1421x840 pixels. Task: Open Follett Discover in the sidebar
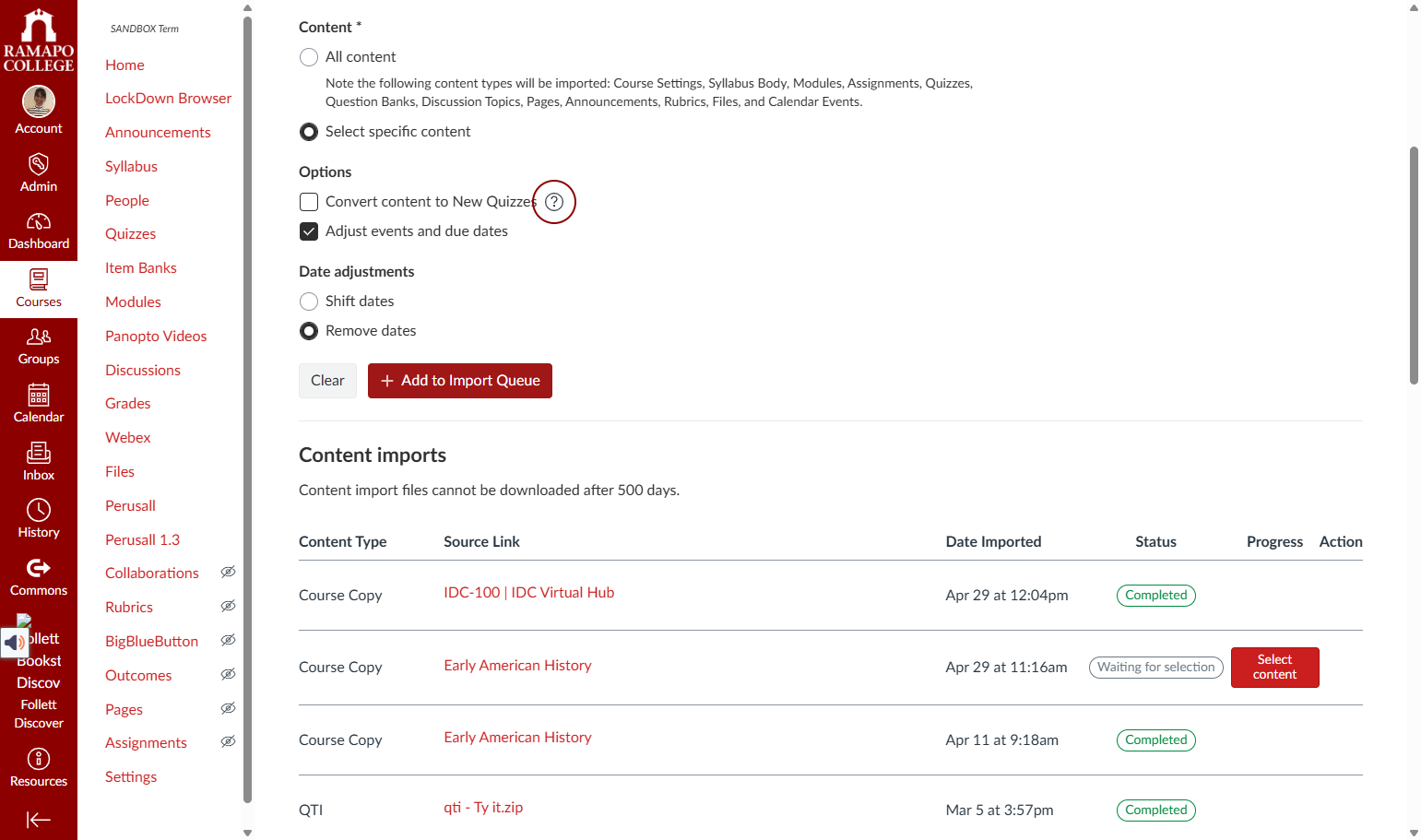point(39,714)
